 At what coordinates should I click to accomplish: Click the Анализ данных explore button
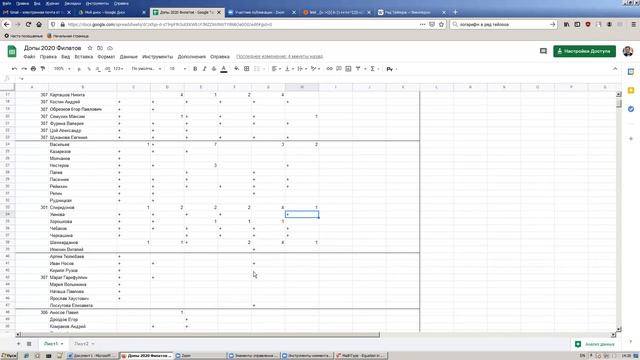594,344
